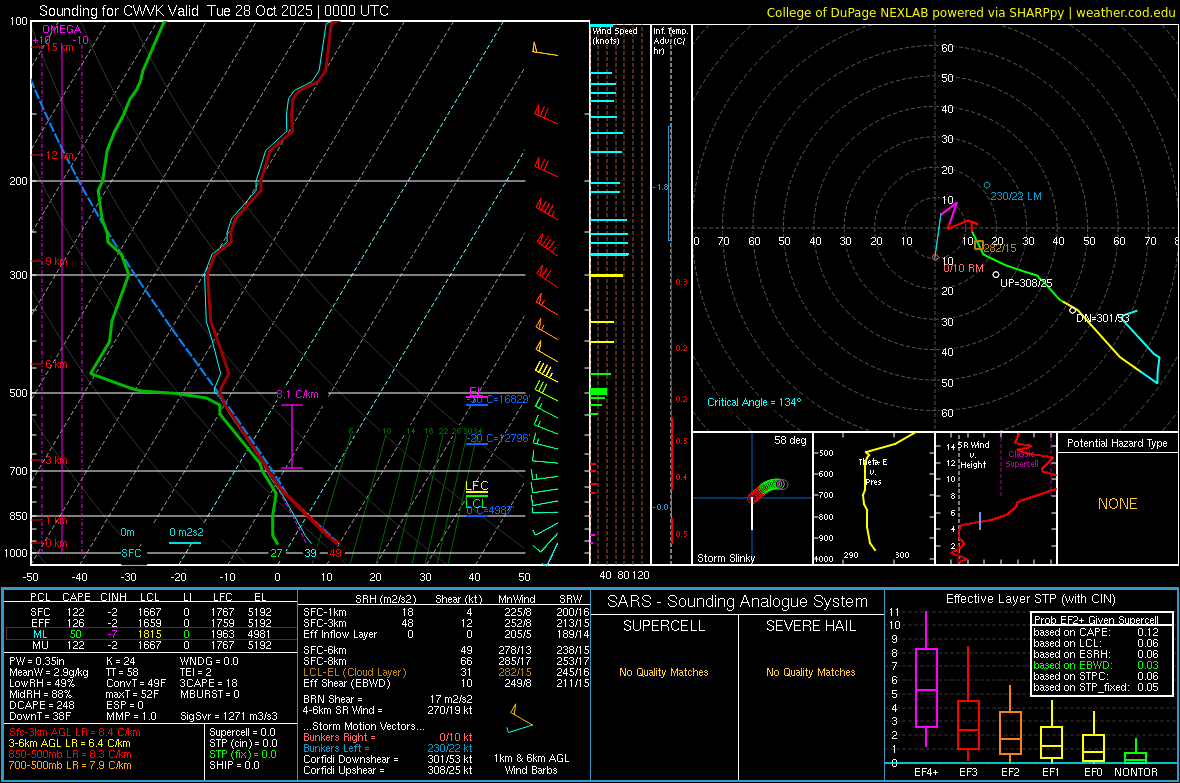Image resolution: width=1180 pixels, height=783 pixels.
Task: Click the SigSvr = 1271 m3/s3 value
Action: point(229,716)
